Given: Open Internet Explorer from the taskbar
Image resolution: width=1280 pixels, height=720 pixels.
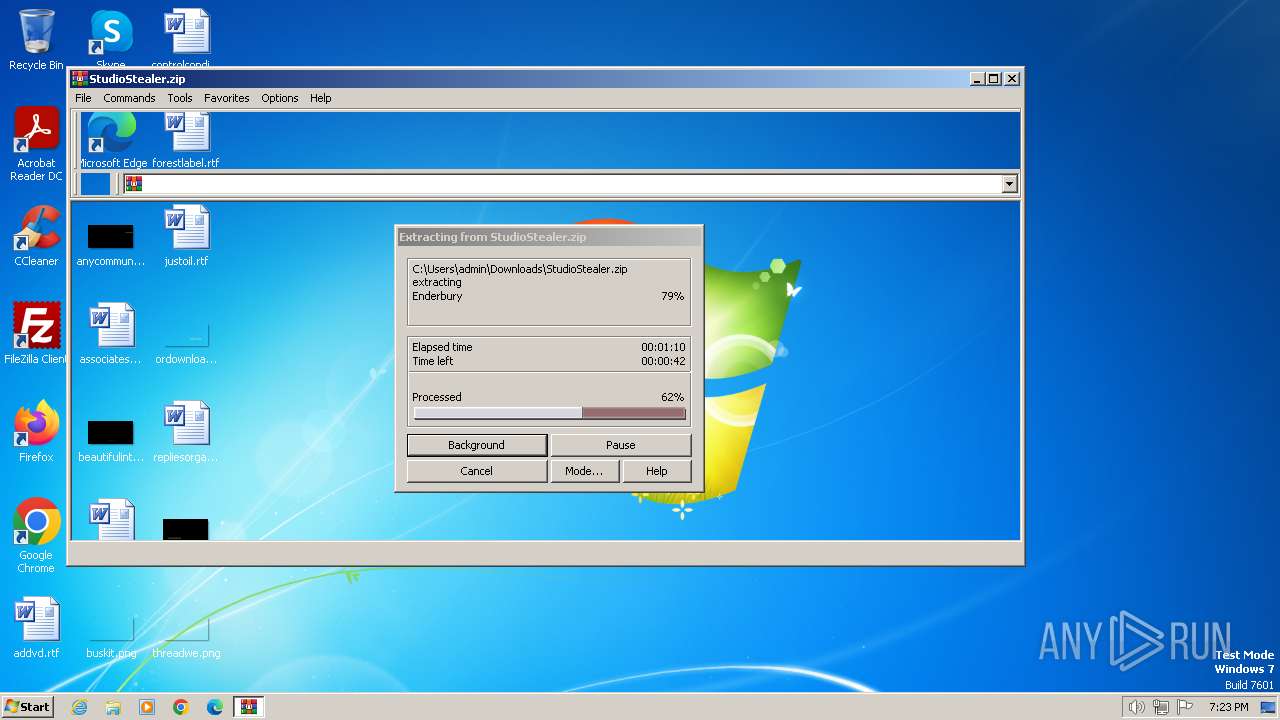Looking at the screenshot, I should click(x=79, y=707).
